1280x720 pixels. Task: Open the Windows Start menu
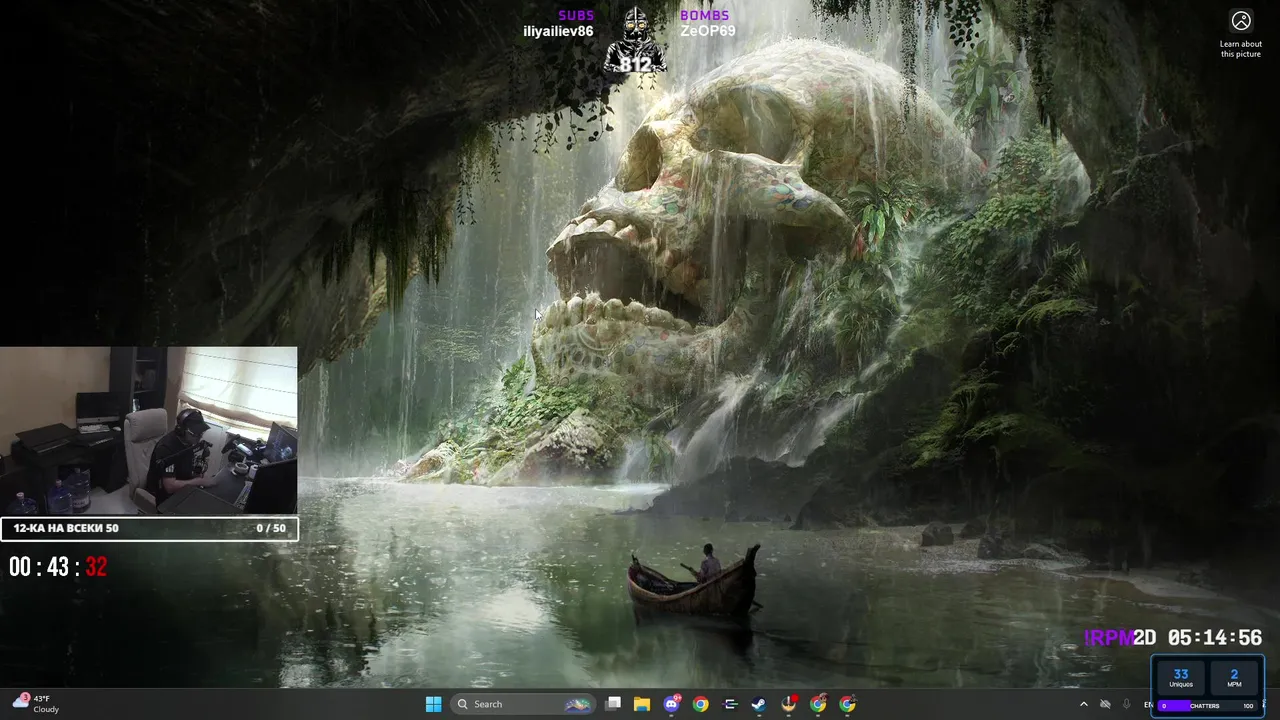coord(433,704)
